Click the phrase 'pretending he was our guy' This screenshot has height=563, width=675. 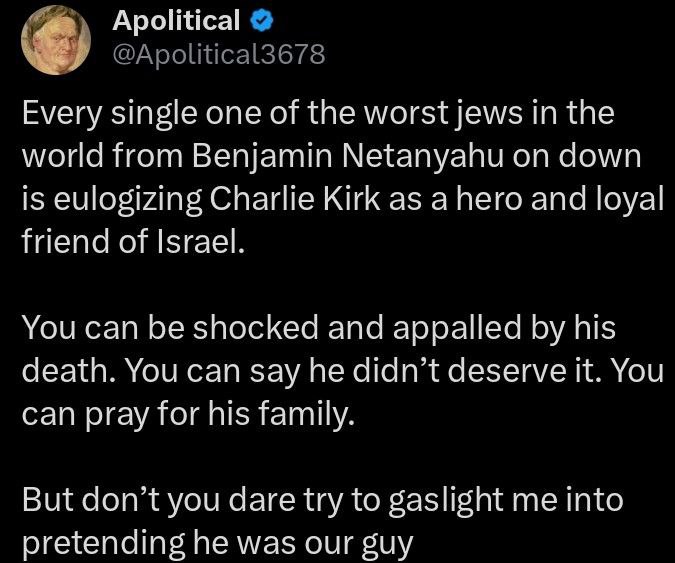coord(217,543)
